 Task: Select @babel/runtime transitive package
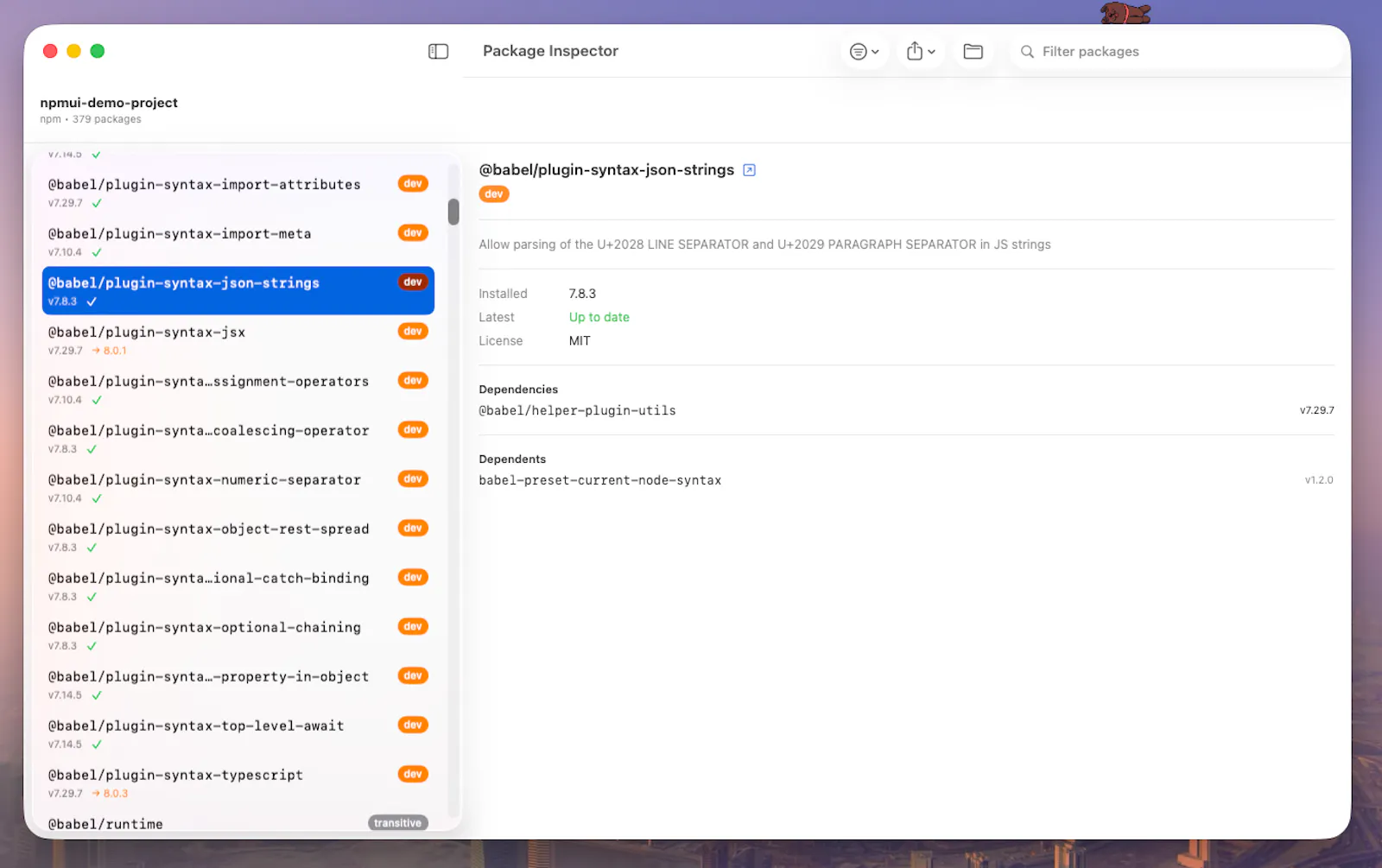[238, 823]
